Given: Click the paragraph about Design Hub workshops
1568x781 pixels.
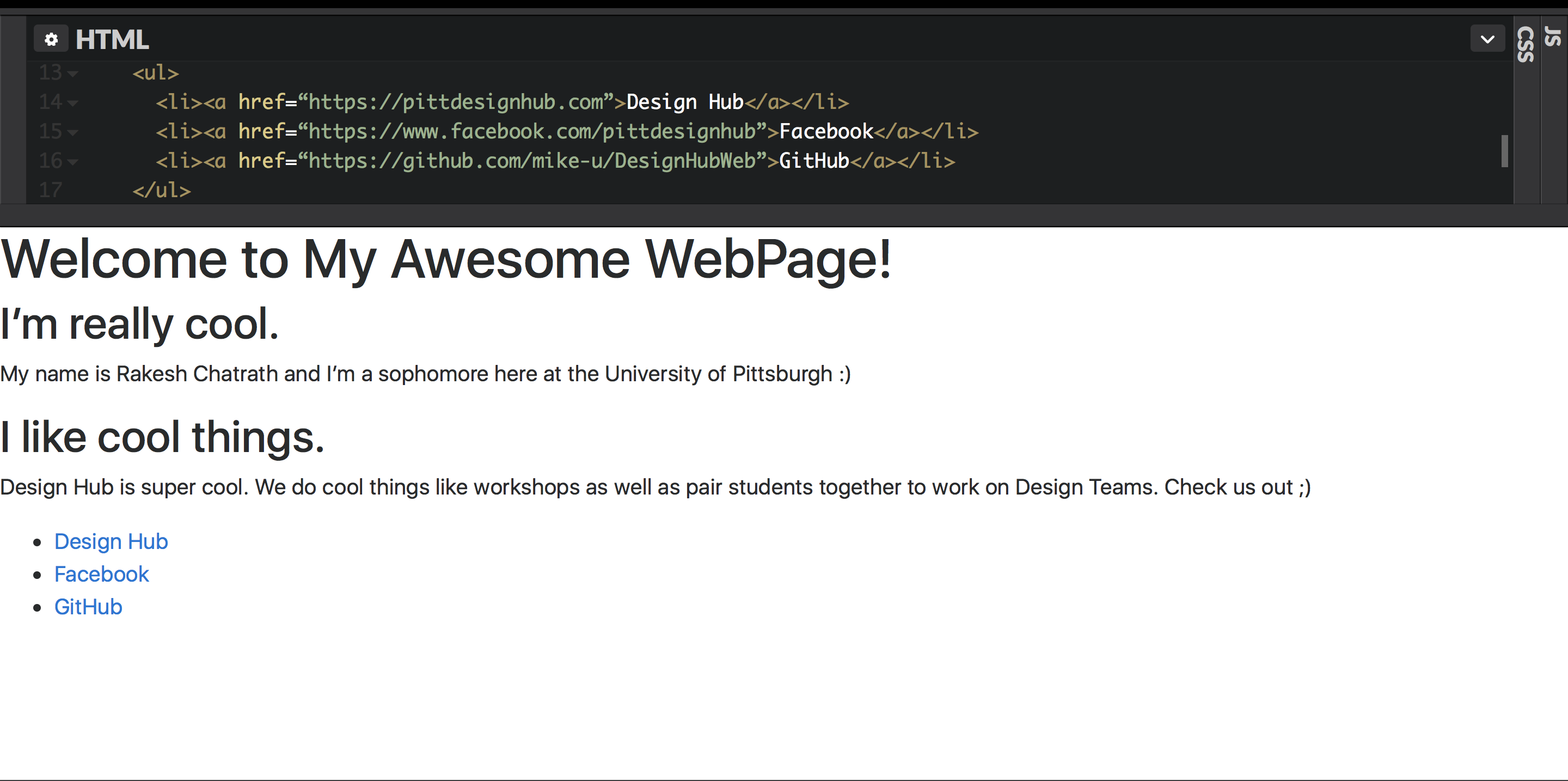Looking at the screenshot, I should 656,487.
